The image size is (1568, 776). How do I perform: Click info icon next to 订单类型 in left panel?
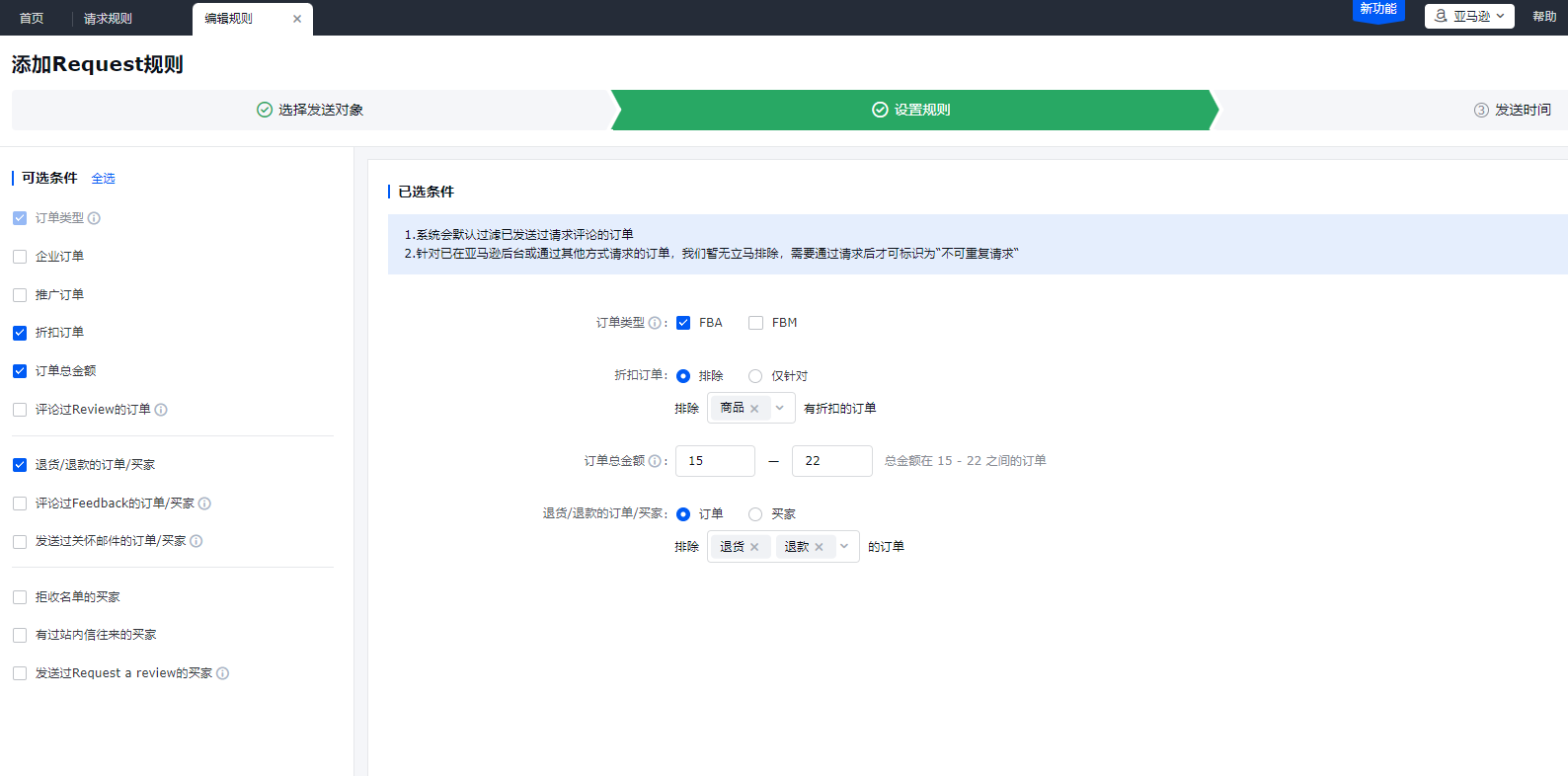(94, 218)
